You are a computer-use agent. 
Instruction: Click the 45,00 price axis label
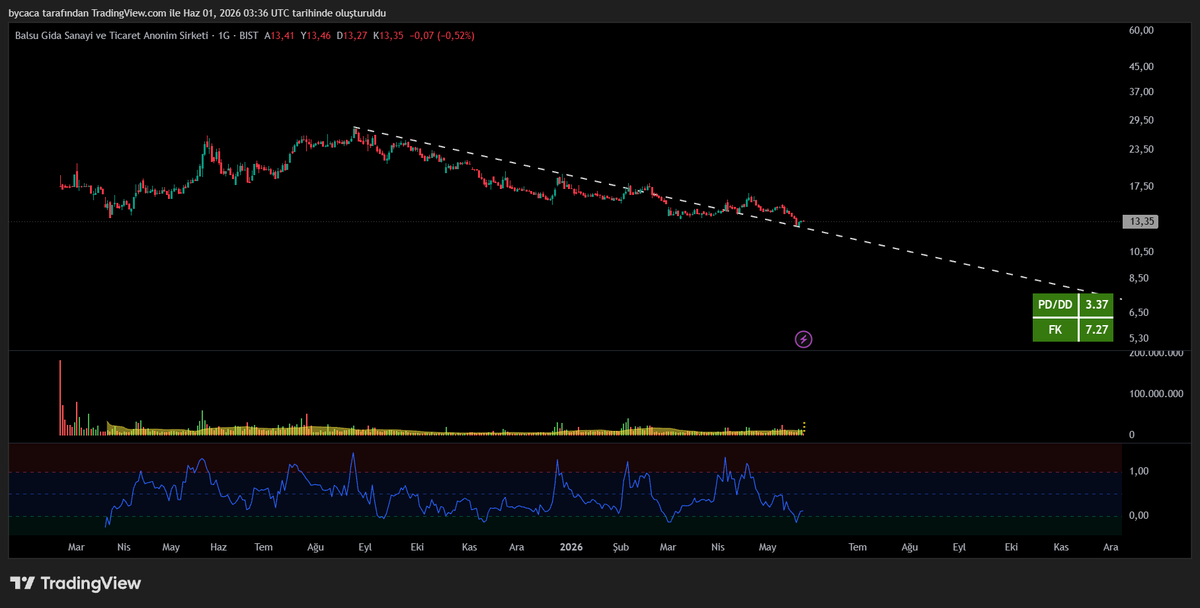pos(1141,67)
